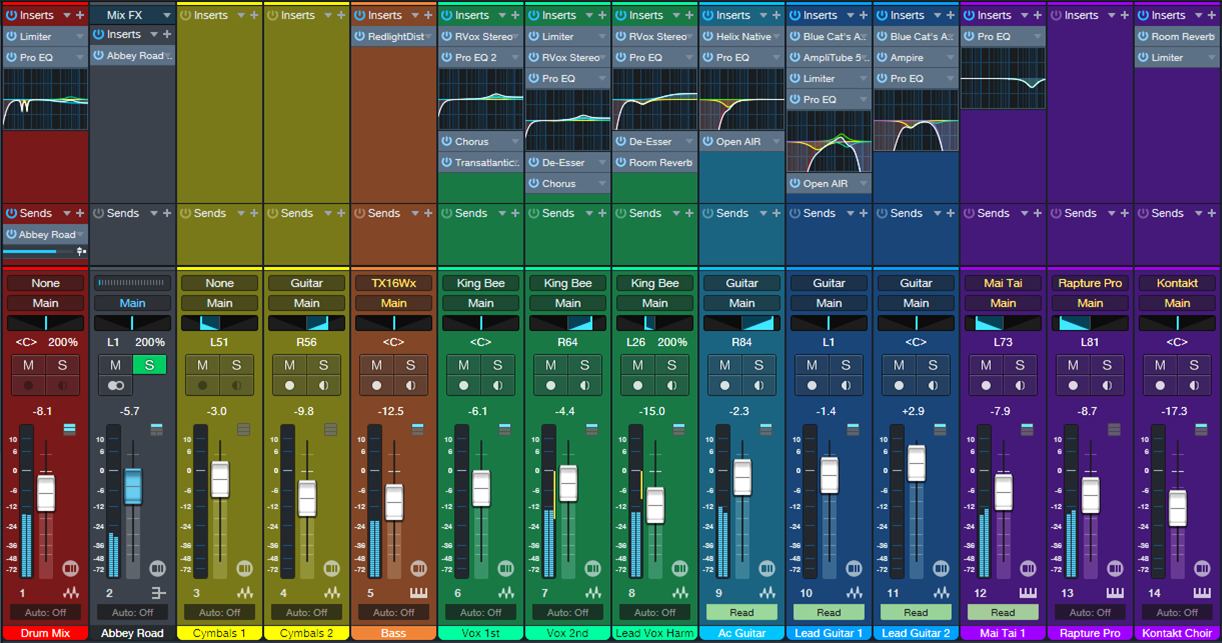This screenshot has height=643, width=1222.
Task: Mute the Drum Mix channel
Action: coord(28,365)
